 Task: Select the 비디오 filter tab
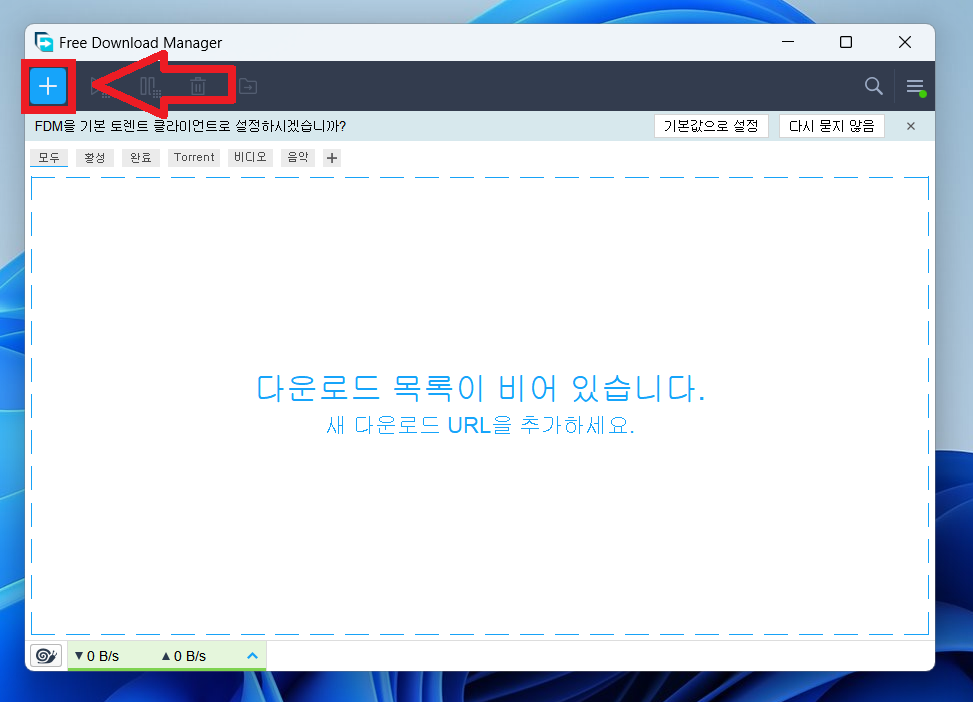(x=250, y=158)
